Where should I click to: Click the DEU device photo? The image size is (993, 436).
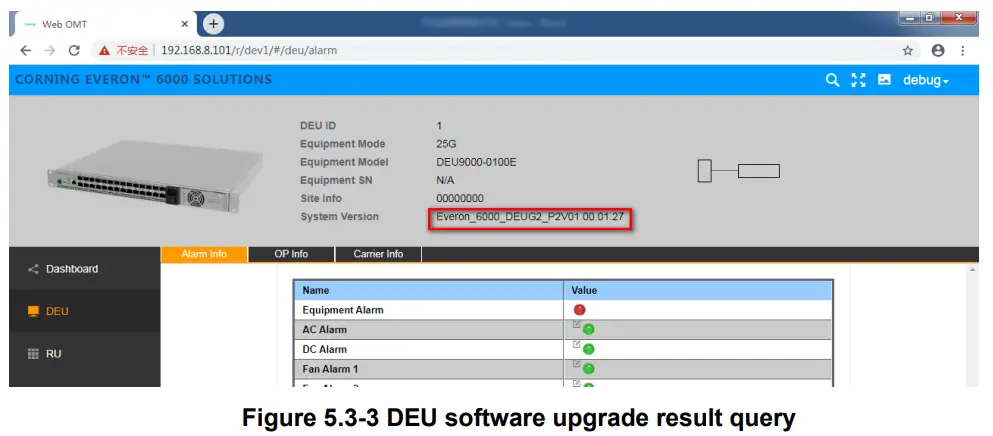tap(155, 176)
